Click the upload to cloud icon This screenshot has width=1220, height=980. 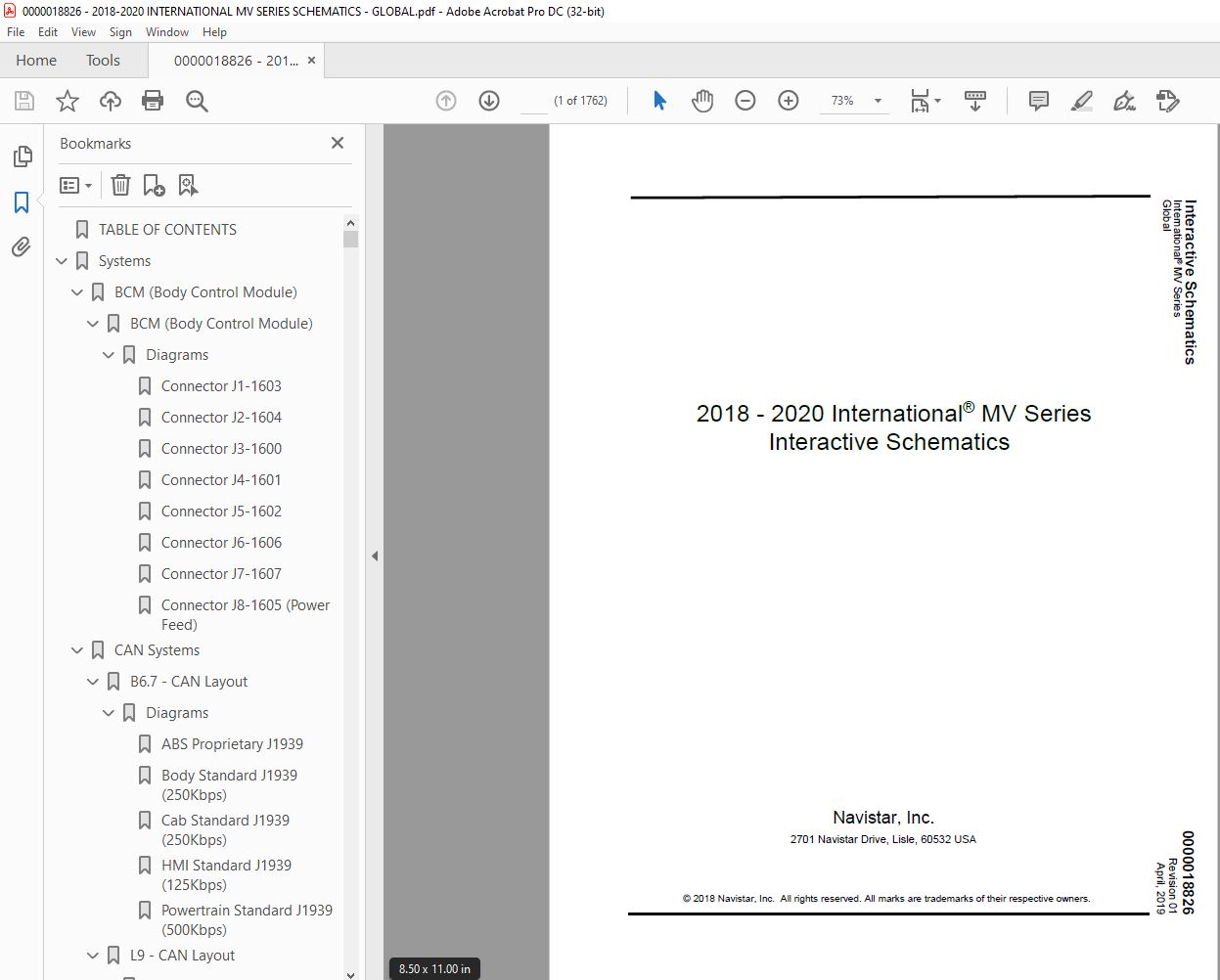(111, 101)
